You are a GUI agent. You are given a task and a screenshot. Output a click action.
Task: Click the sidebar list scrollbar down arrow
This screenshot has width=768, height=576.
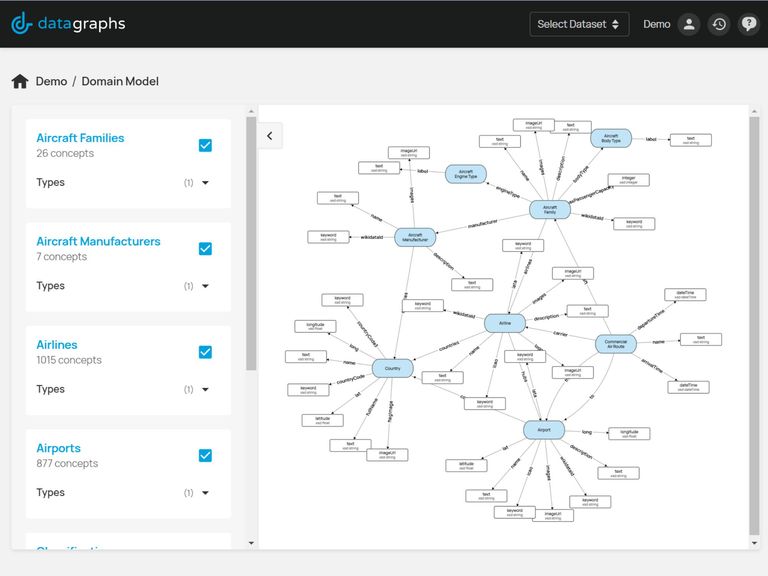251,543
